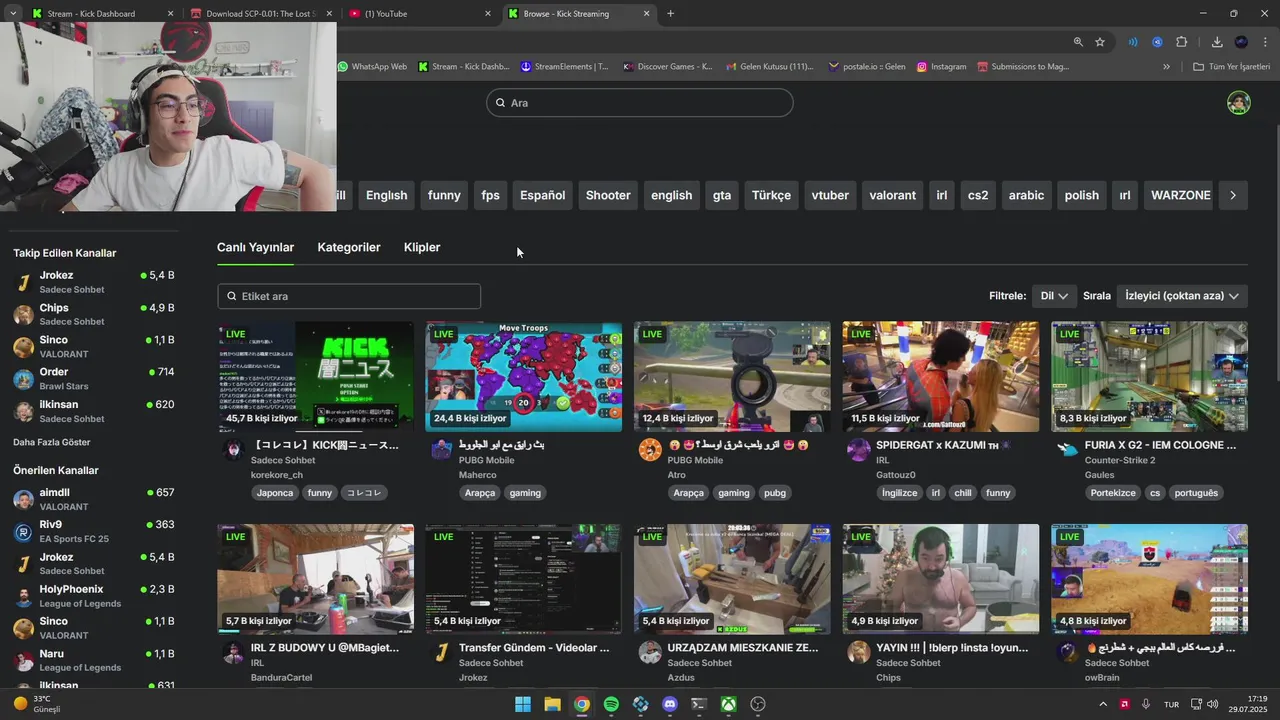Screen dimensions: 1280x720
Task: Open the Chrome extensions puzzle icon
Action: (x=1181, y=42)
